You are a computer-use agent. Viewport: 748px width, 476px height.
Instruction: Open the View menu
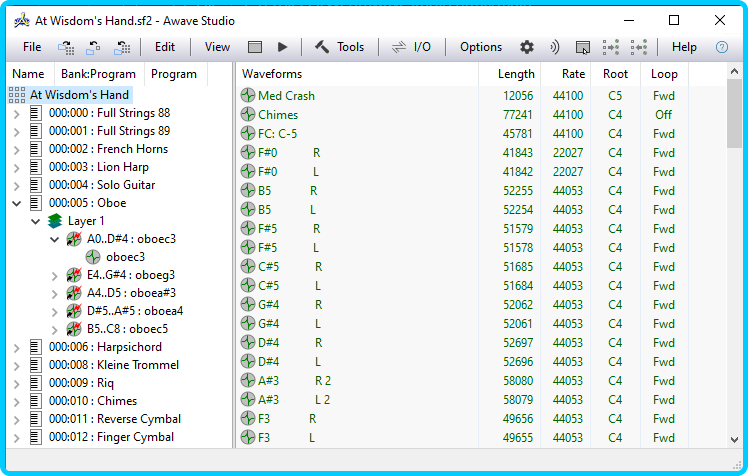pos(217,47)
